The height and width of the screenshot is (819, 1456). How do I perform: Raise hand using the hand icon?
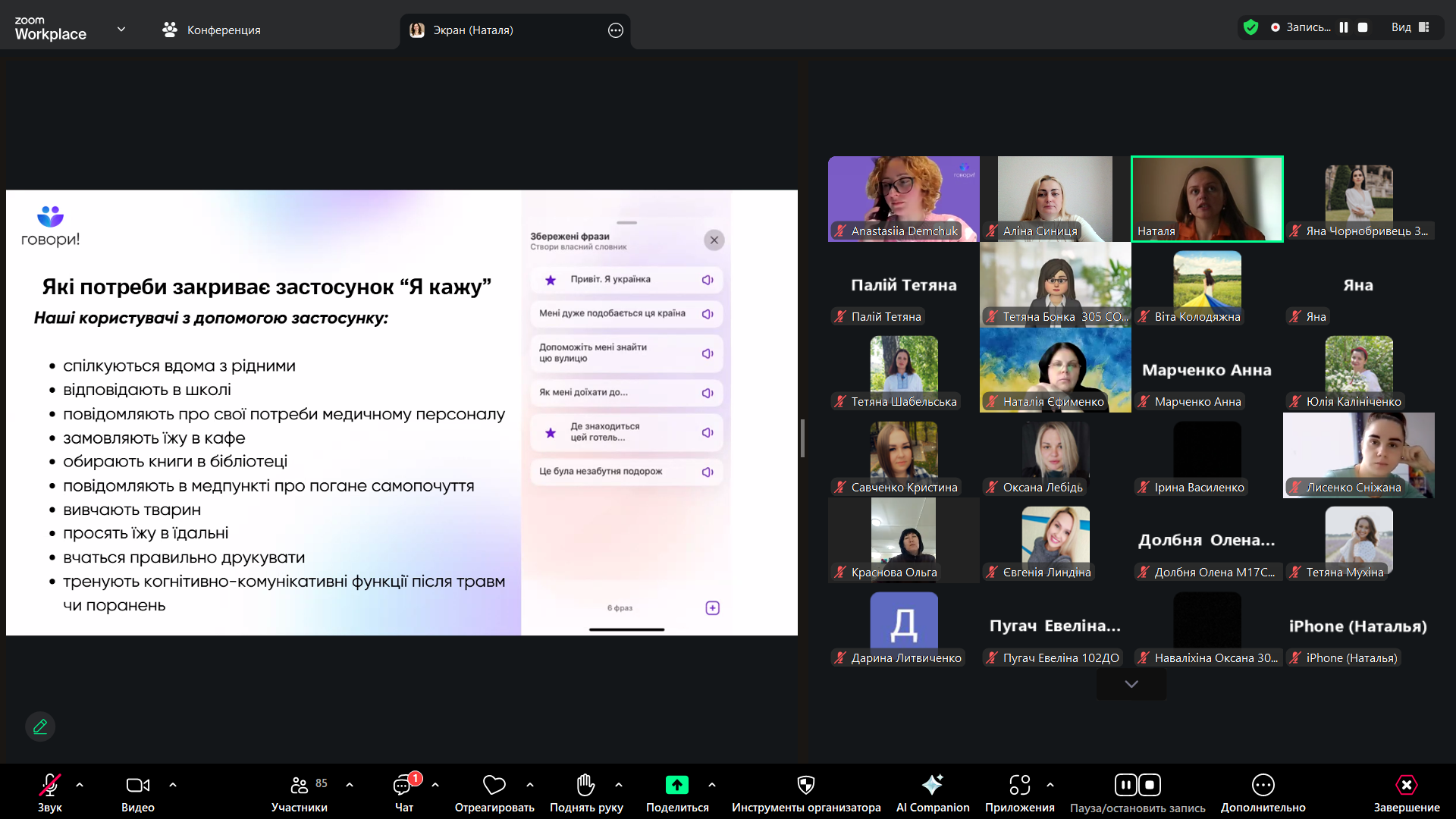coord(585,785)
